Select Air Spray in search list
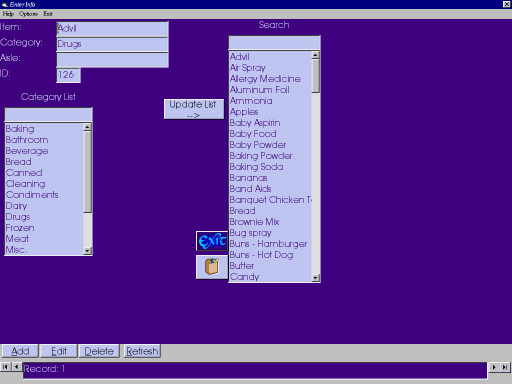 (270, 68)
